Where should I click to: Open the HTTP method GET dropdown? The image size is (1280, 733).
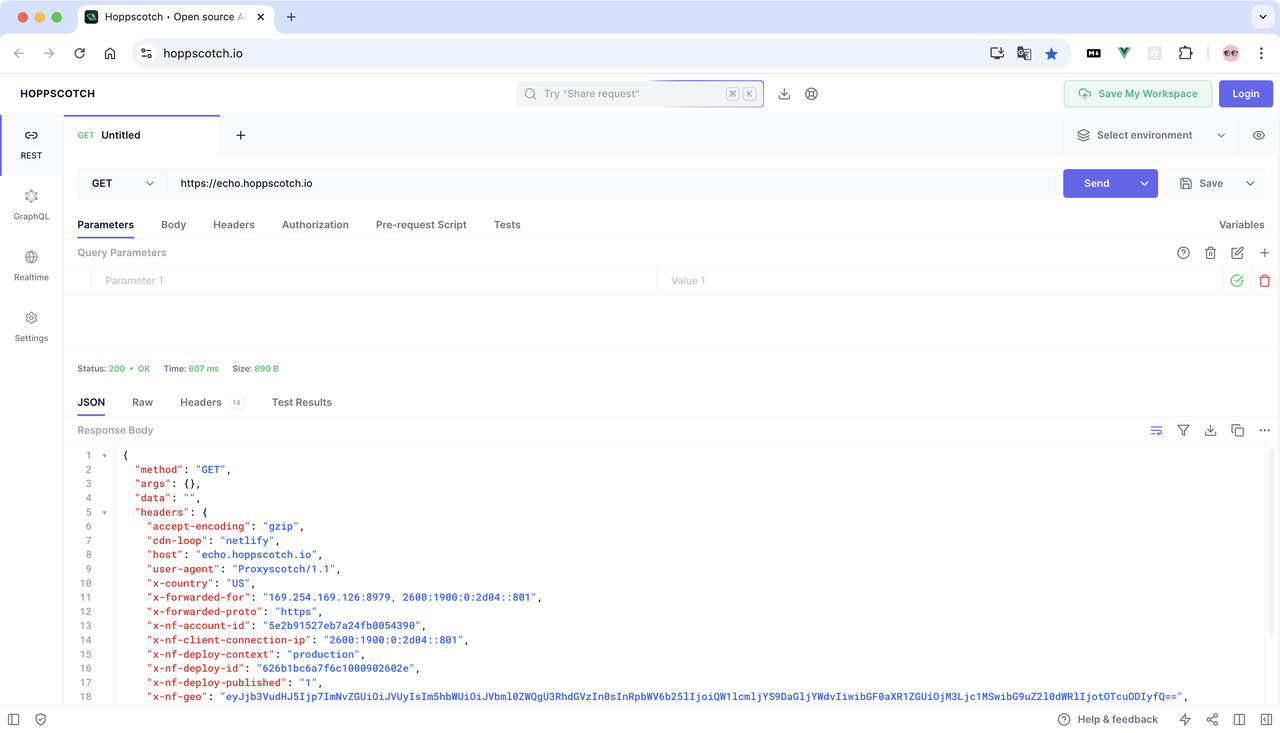pos(122,183)
